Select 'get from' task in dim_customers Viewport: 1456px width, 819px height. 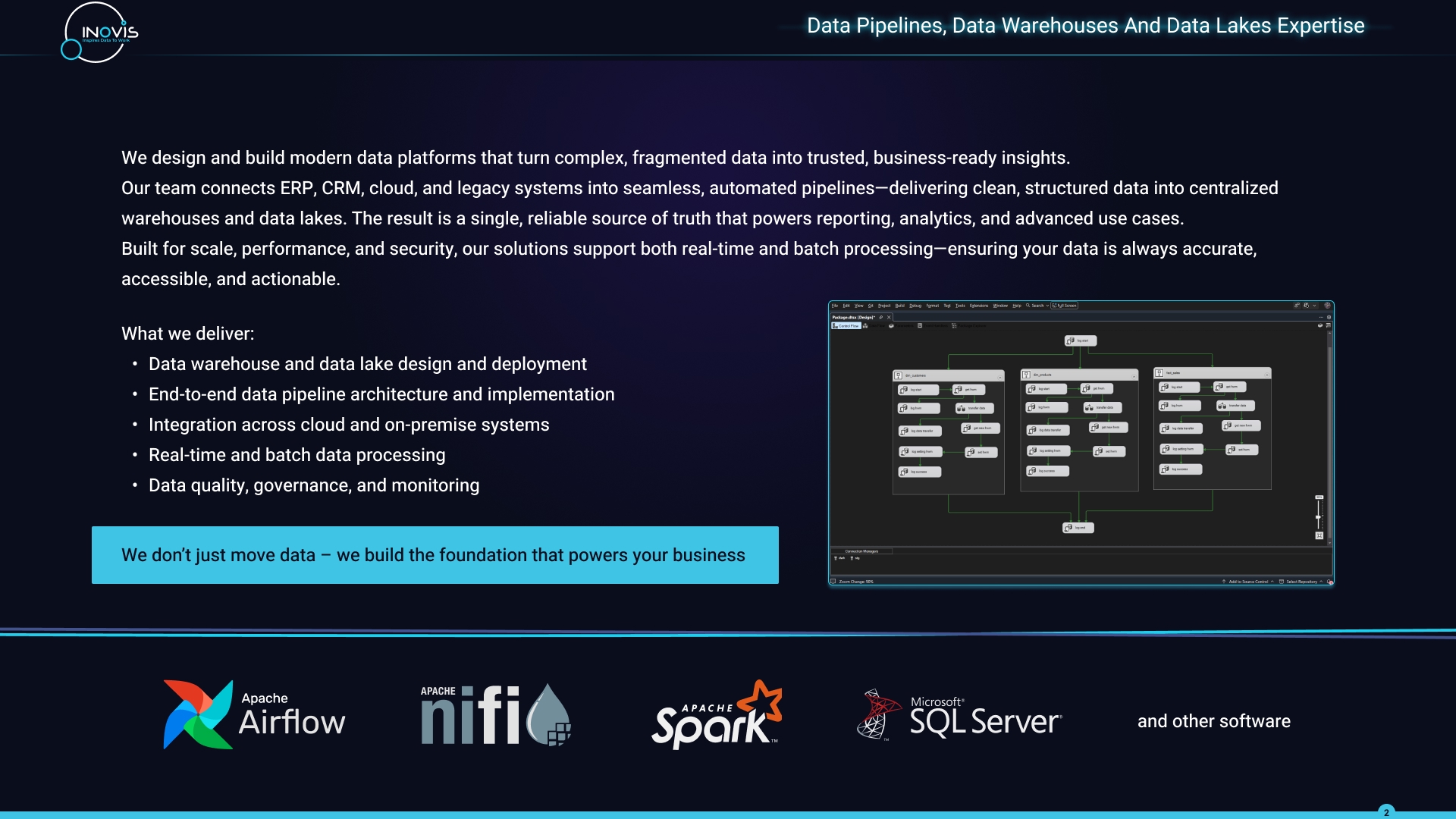[x=969, y=390]
